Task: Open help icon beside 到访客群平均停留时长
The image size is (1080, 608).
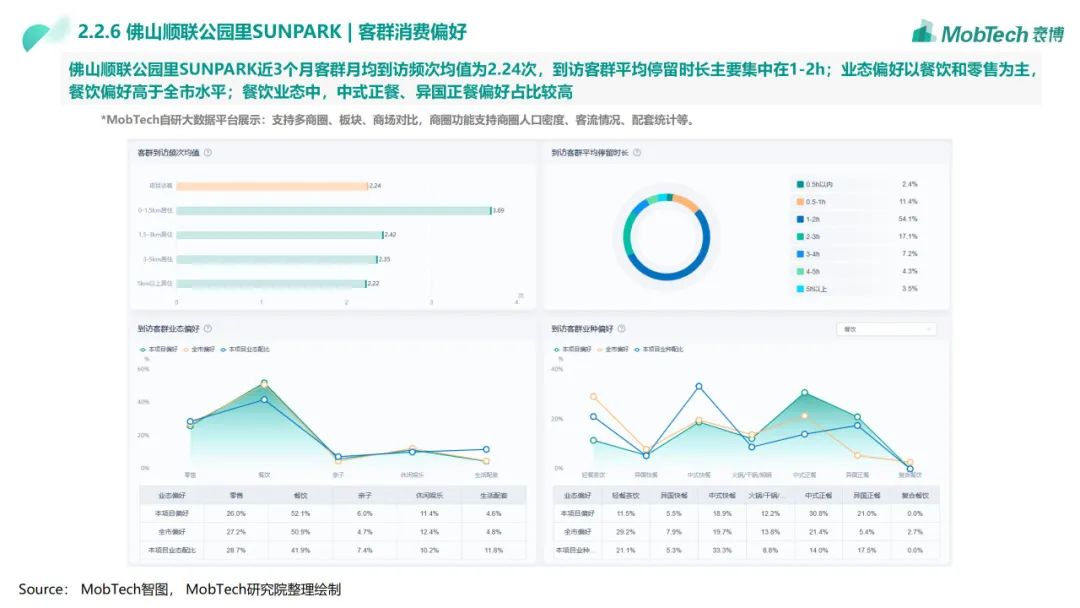Action: (637, 153)
